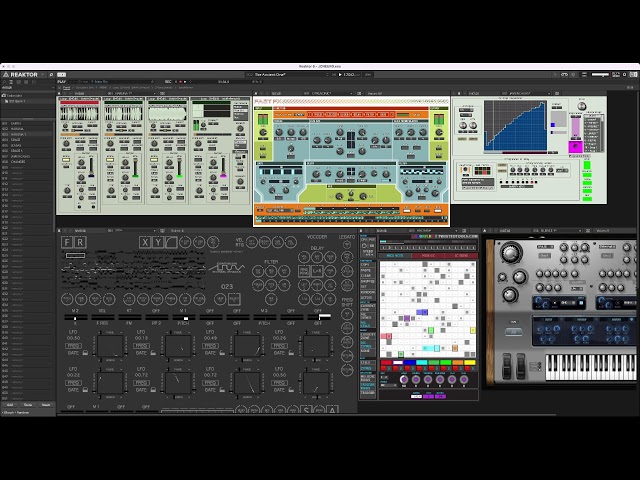This screenshot has width=640, height=480.
Task: Click the L+R button in delay section
Action: pyautogui.click(x=317, y=271)
